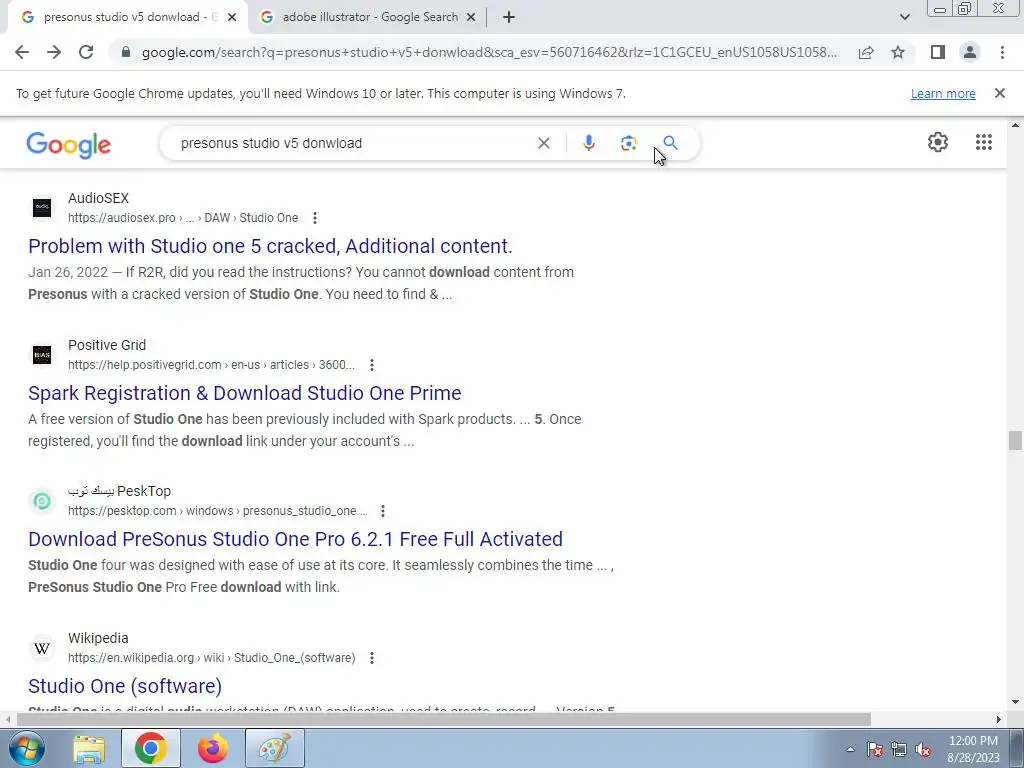
Task: Click the vertical scrollbar thumb
Action: tap(1014, 440)
